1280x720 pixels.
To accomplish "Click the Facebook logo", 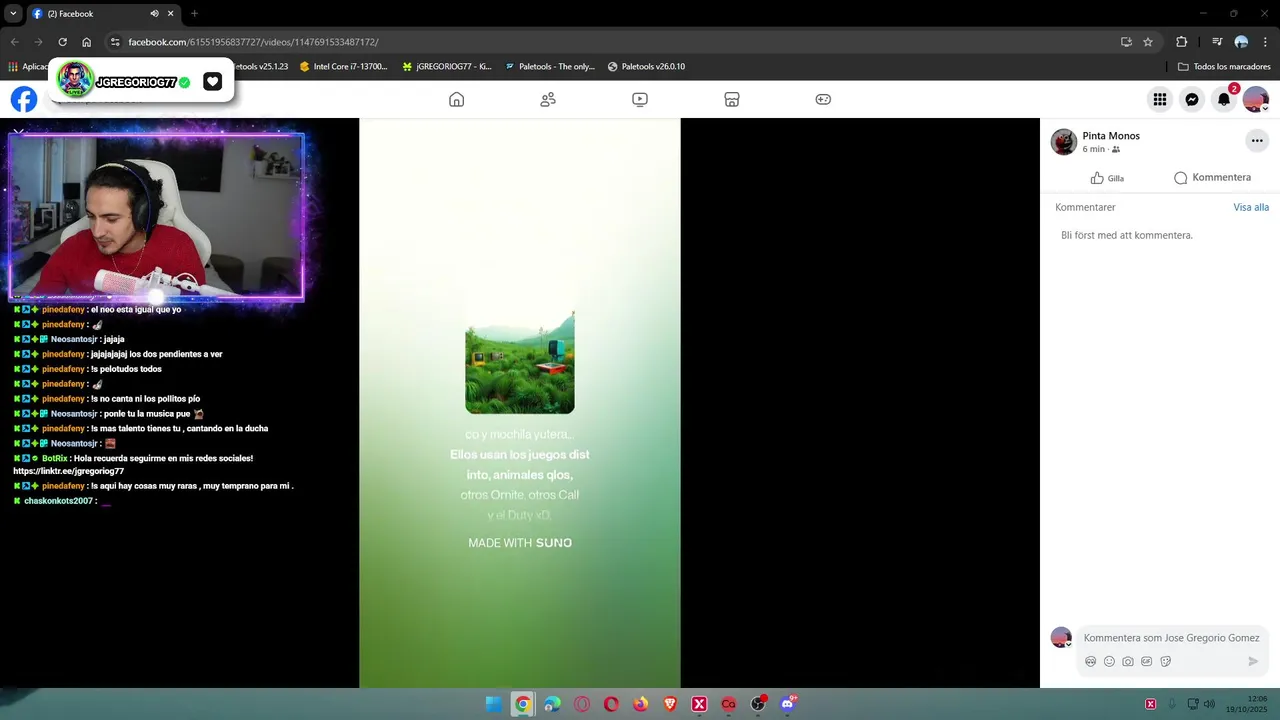I will tap(24, 99).
